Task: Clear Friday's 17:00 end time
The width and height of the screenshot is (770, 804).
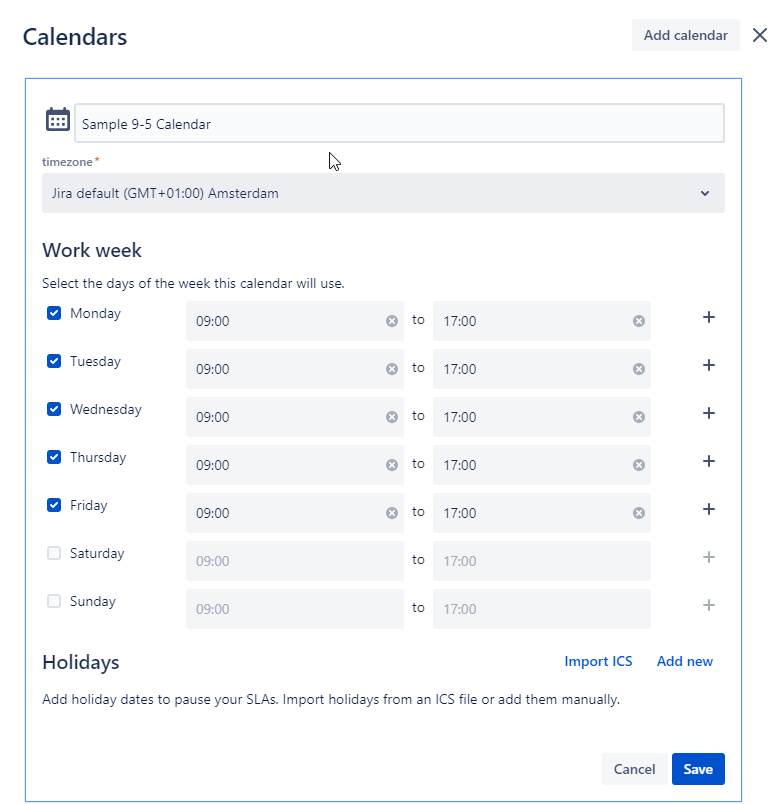Action: (638, 513)
